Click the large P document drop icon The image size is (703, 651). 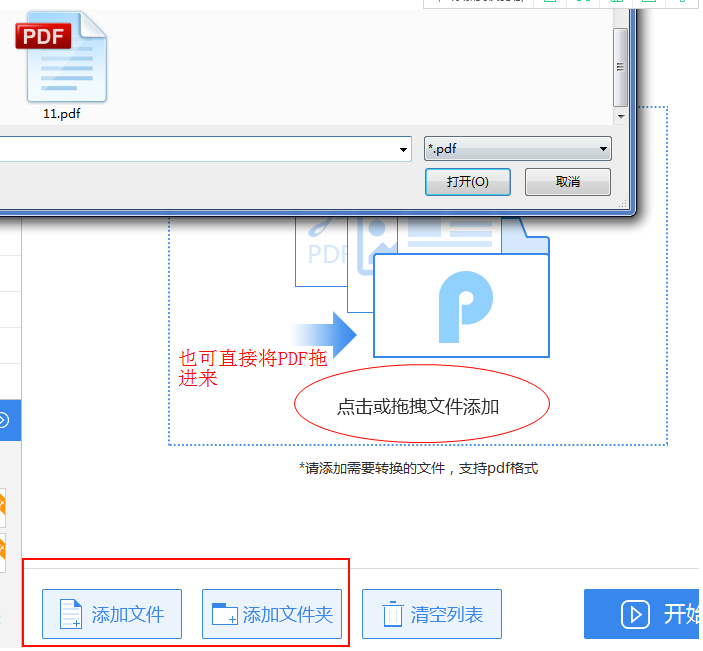click(x=461, y=306)
